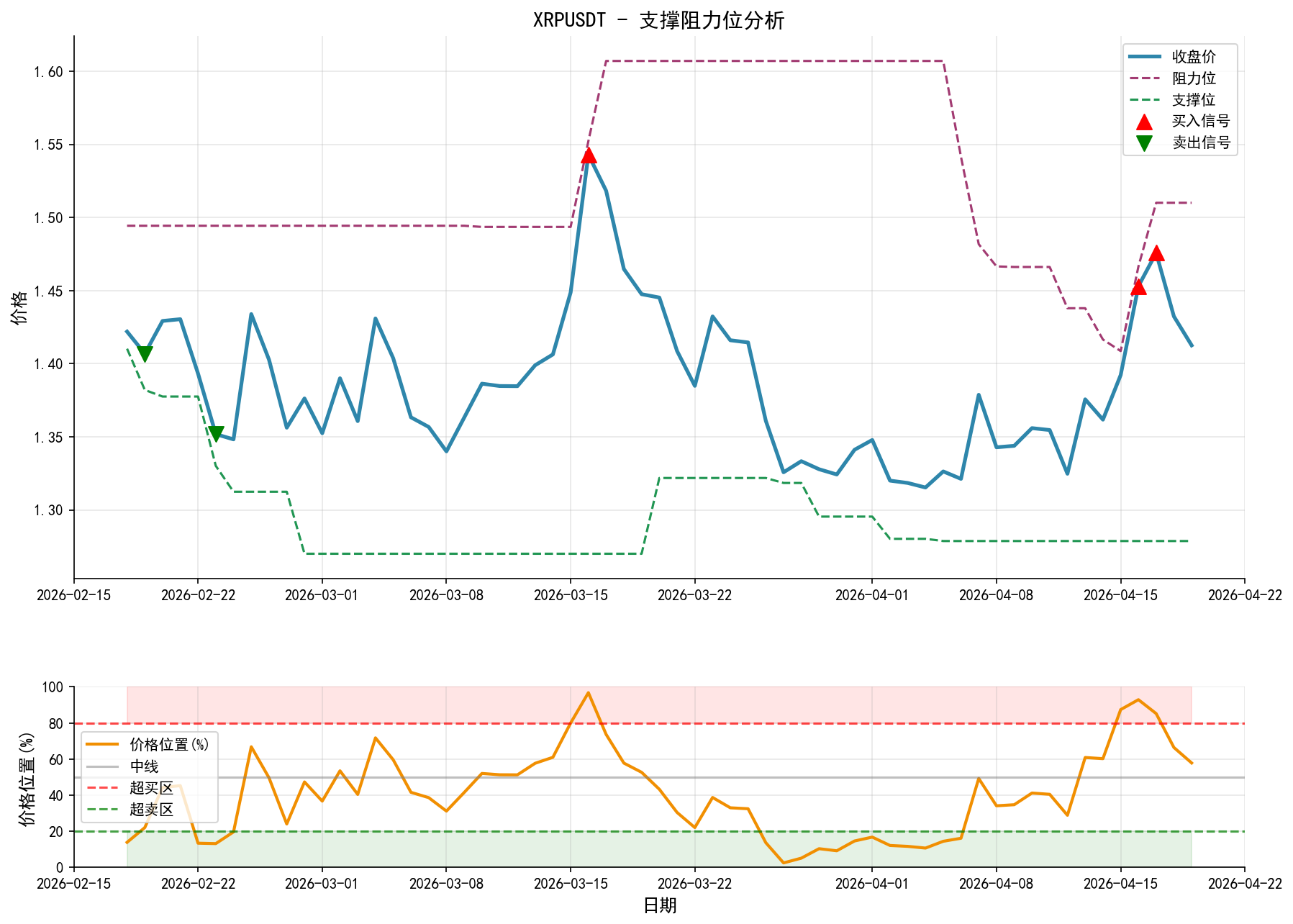The image size is (1293, 924).
Task: Click the buy signal marker at the 1.54 peak
Action: pos(589,155)
